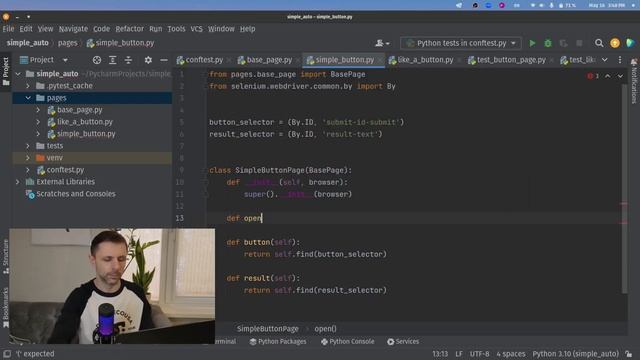Open Python 3.10 interpreter selector
This screenshot has height=360, width=640.
click(576, 354)
